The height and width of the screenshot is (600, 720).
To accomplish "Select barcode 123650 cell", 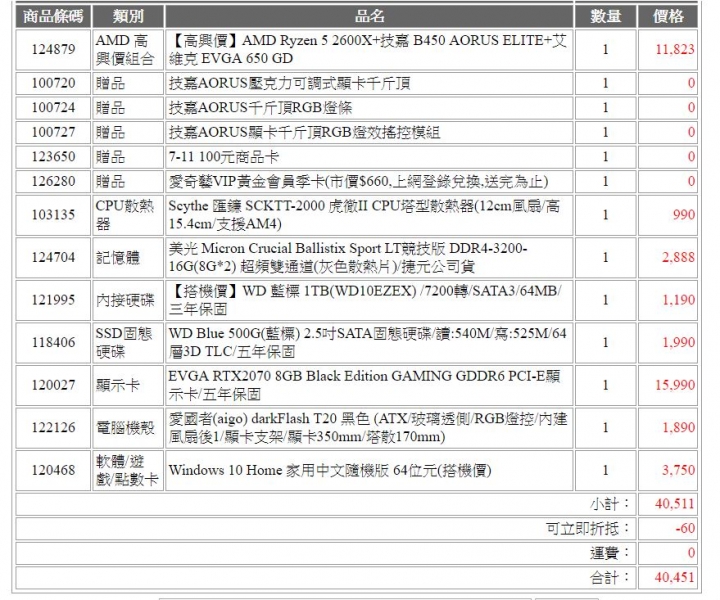I will 53,157.
